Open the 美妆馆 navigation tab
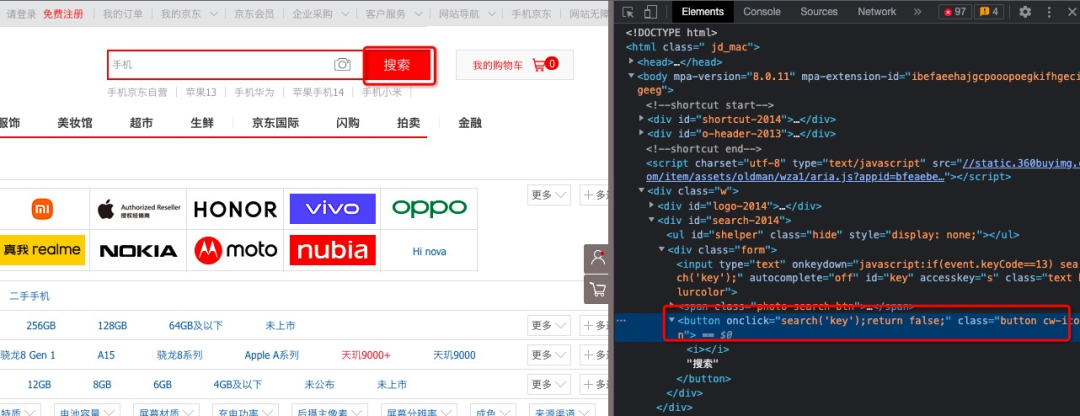This screenshot has height=416, width=1080. coord(75,123)
